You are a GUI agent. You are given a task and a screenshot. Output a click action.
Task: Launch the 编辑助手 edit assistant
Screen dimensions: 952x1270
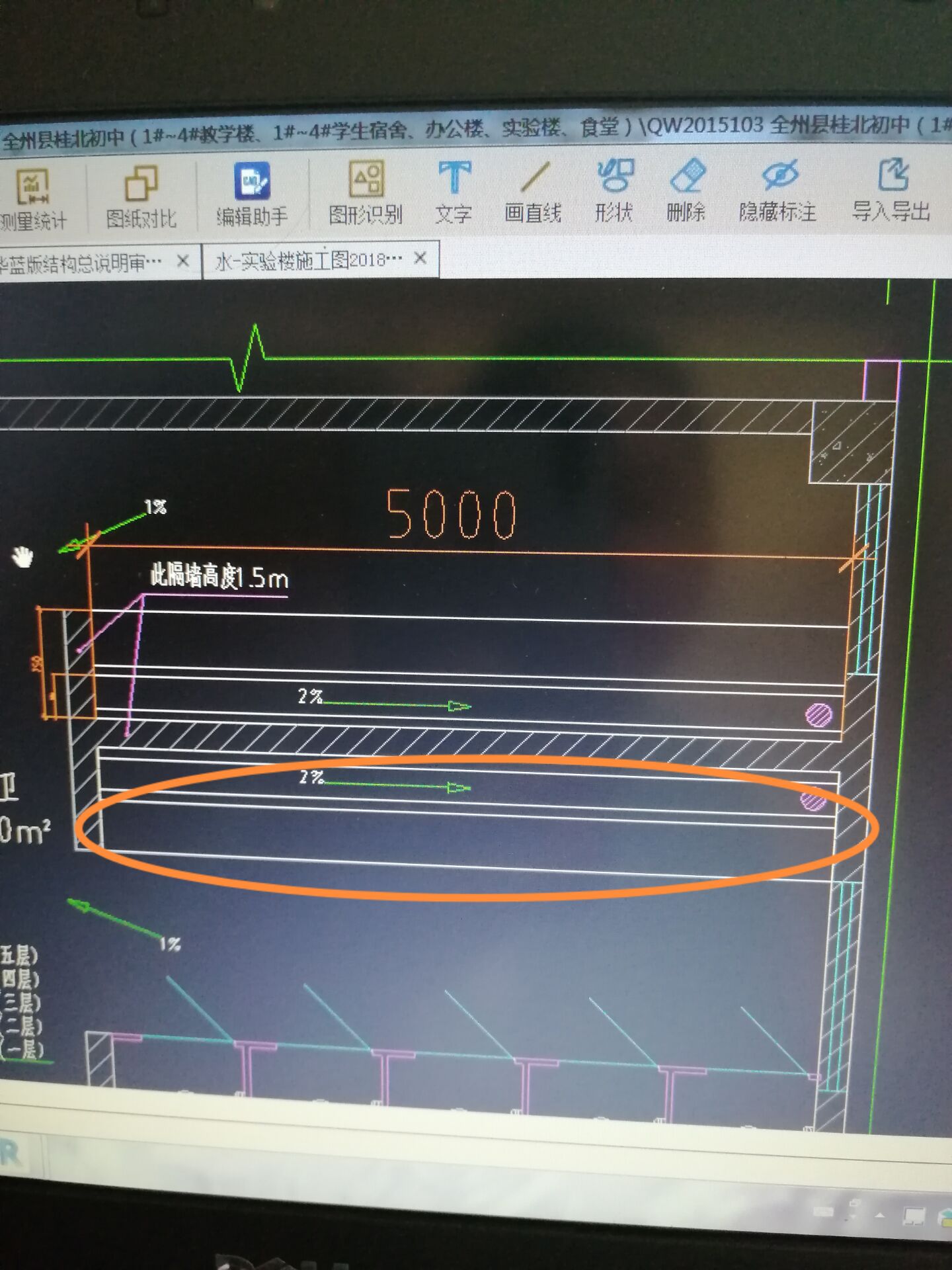252,194
